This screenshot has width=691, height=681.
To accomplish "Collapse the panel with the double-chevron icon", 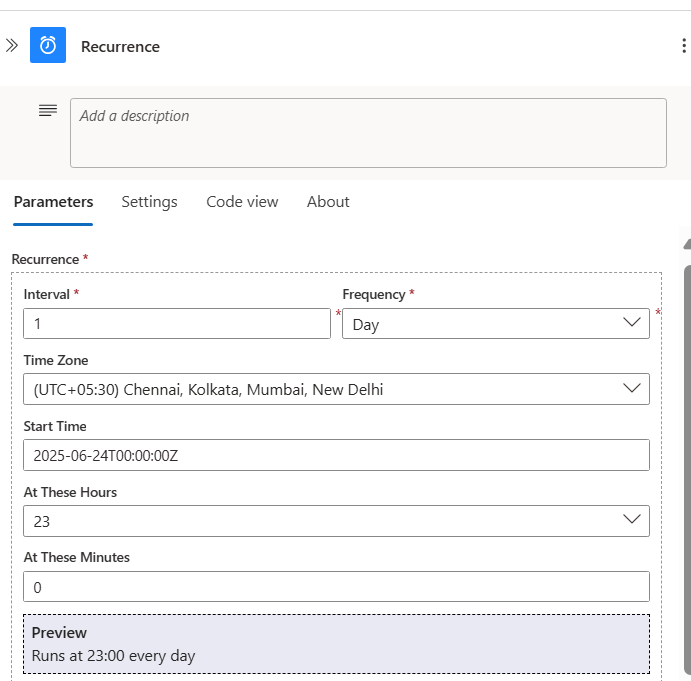I will click(12, 45).
